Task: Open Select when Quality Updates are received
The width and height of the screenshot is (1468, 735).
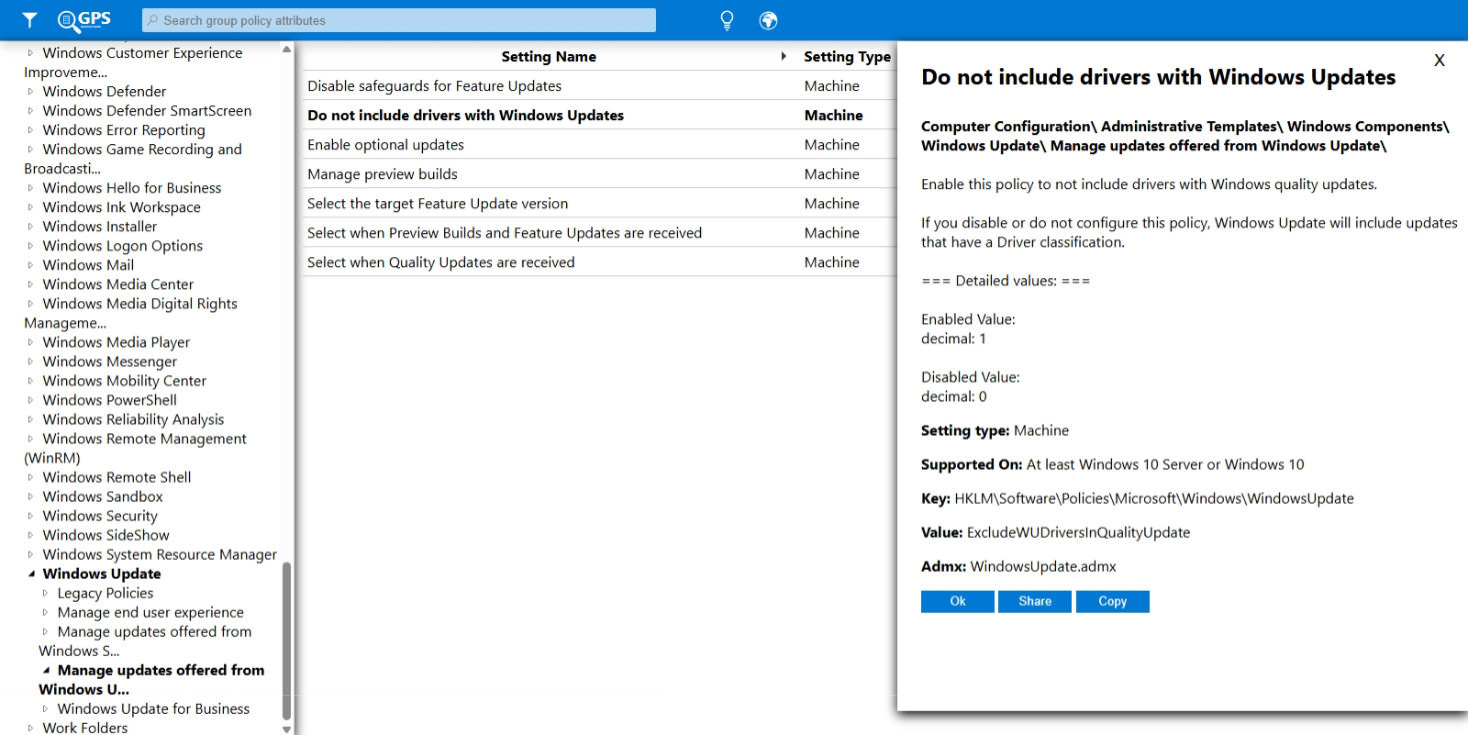Action: (x=441, y=262)
